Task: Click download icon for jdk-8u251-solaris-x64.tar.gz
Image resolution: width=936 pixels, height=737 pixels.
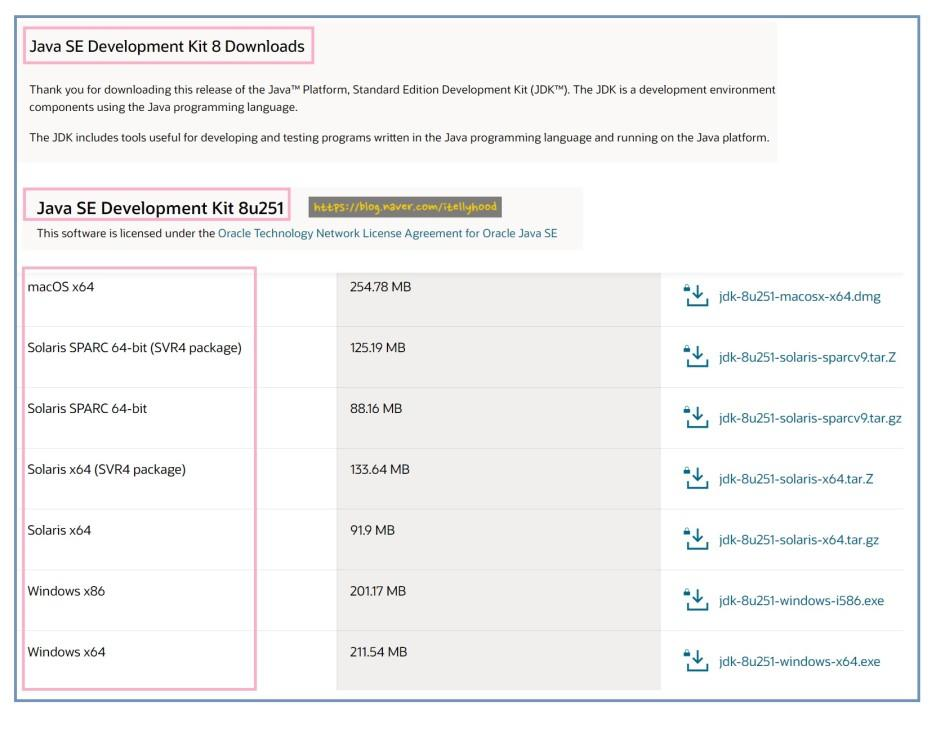Action: pos(695,539)
